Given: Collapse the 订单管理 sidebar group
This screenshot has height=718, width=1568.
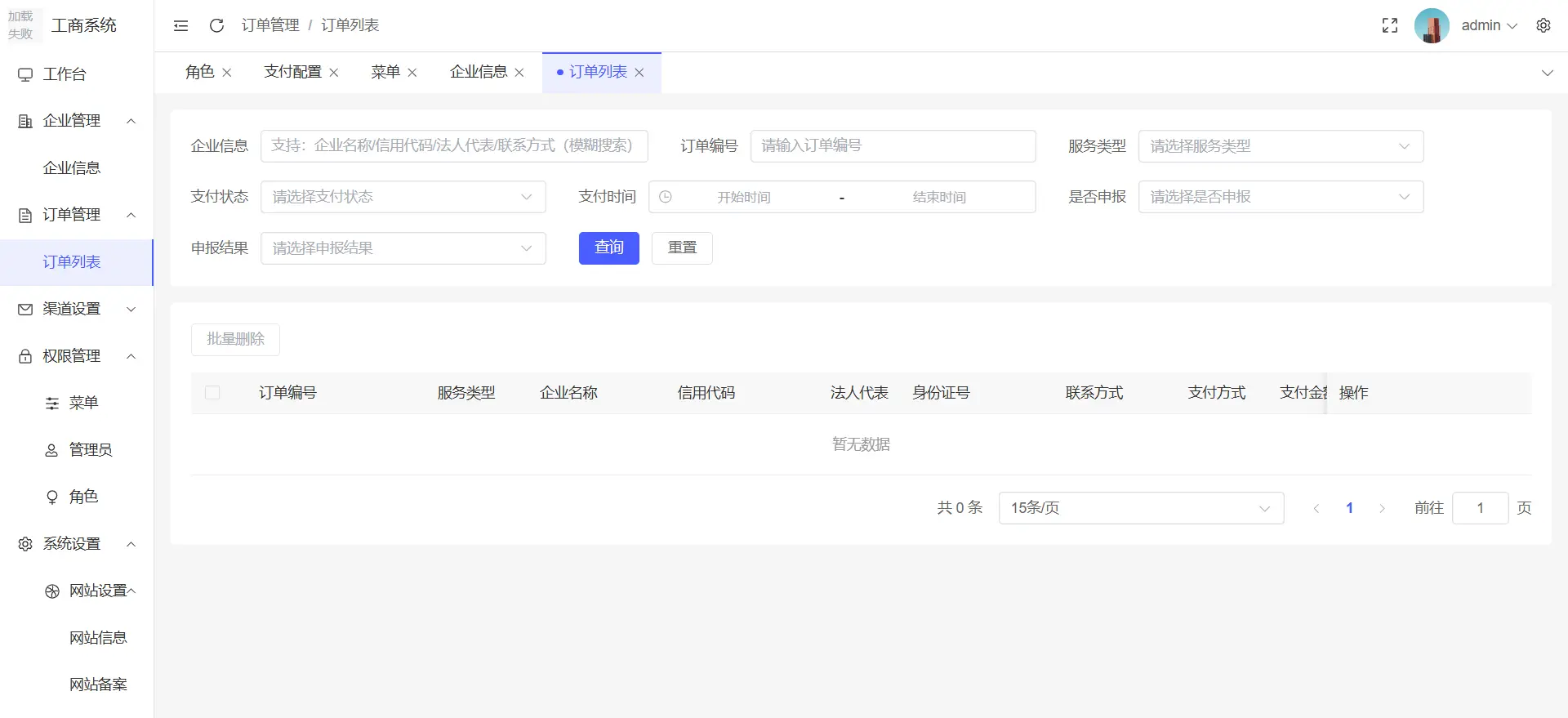Looking at the screenshot, I should pyautogui.click(x=77, y=215).
